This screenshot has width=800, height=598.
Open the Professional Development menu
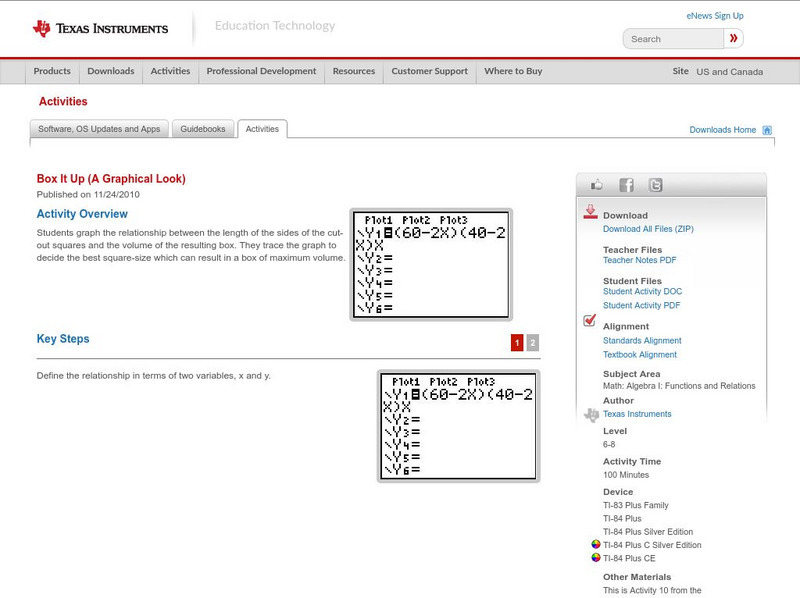[x=261, y=72]
